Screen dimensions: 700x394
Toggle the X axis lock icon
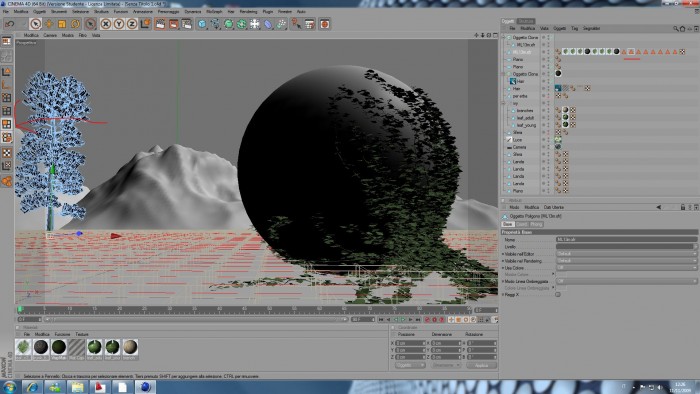pos(105,24)
